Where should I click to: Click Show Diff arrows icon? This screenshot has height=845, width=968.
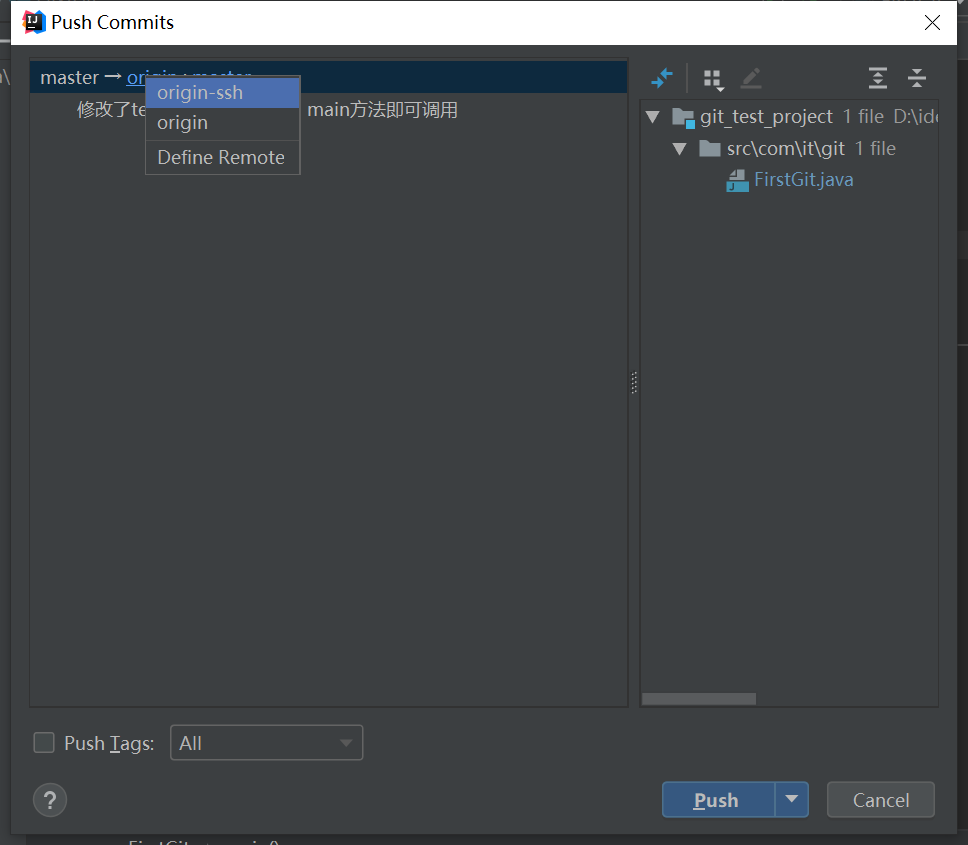click(662, 78)
